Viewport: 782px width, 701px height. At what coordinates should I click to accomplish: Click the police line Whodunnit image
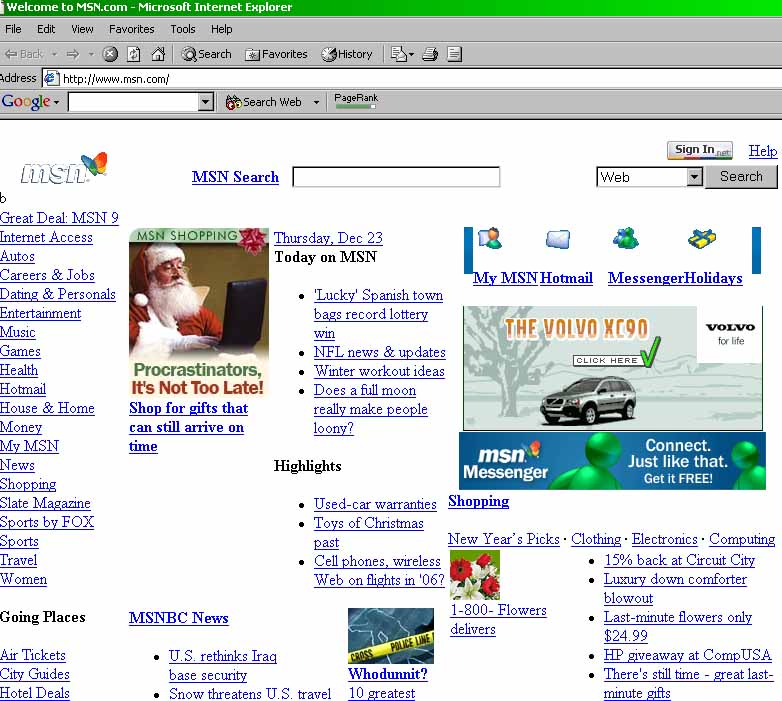(x=391, y=636)
